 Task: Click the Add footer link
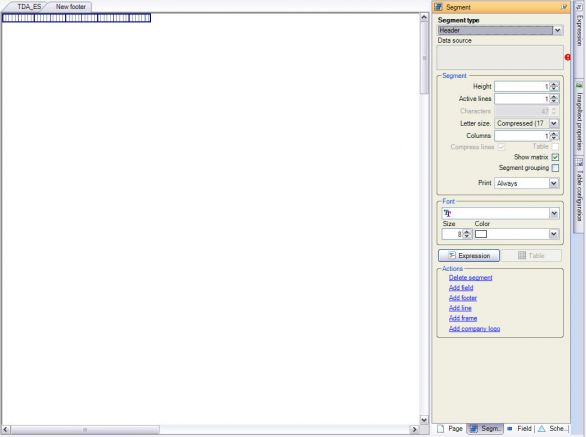coord(463,298)
